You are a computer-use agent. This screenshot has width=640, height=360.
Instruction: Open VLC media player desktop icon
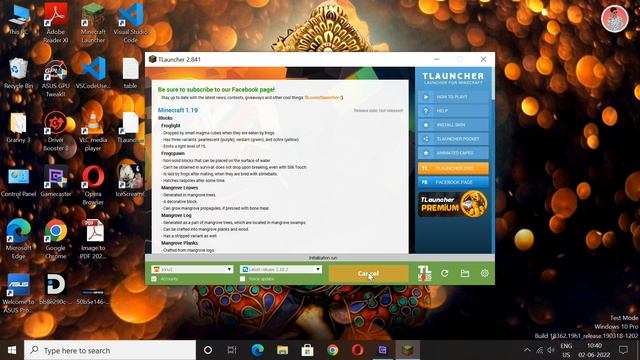click(x=93, y=131)
